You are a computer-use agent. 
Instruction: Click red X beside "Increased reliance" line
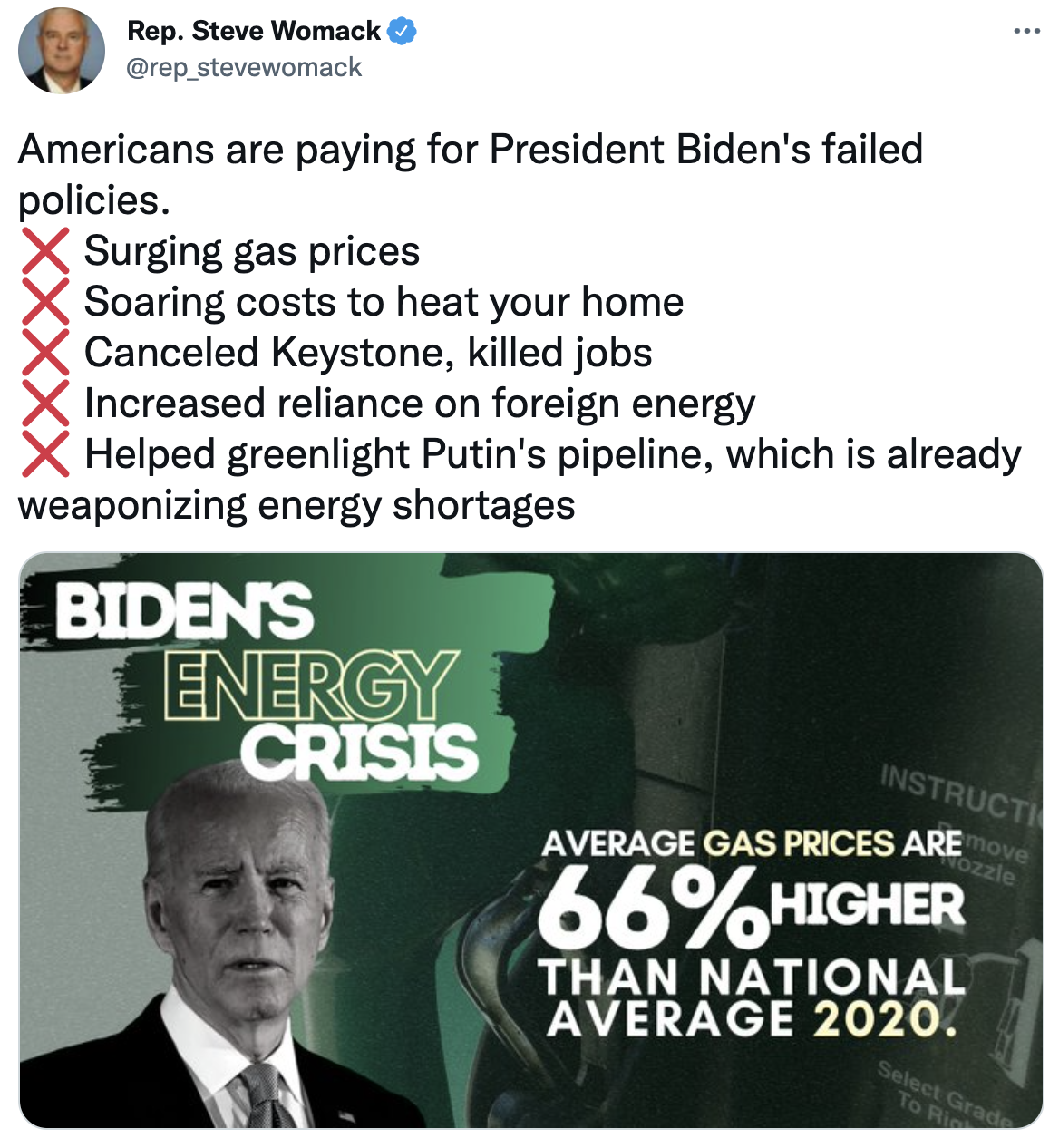click(x=45, y=404)
